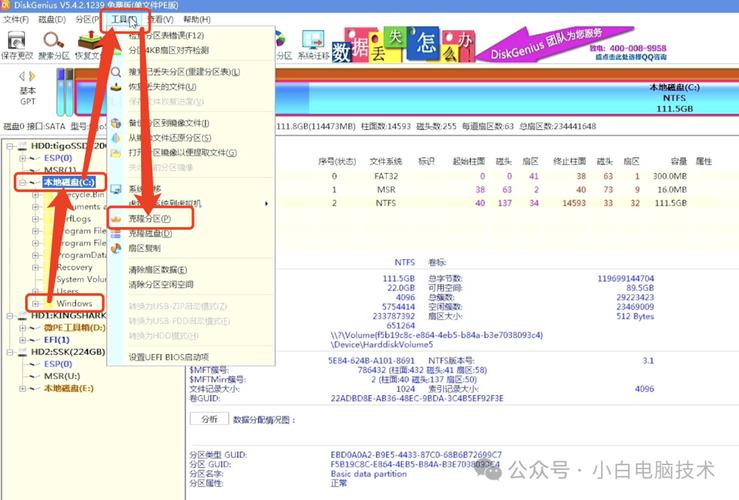Expand the EFI(1) partition node
The height and width of the screenshot is (500, 739).
coord(22,340)
